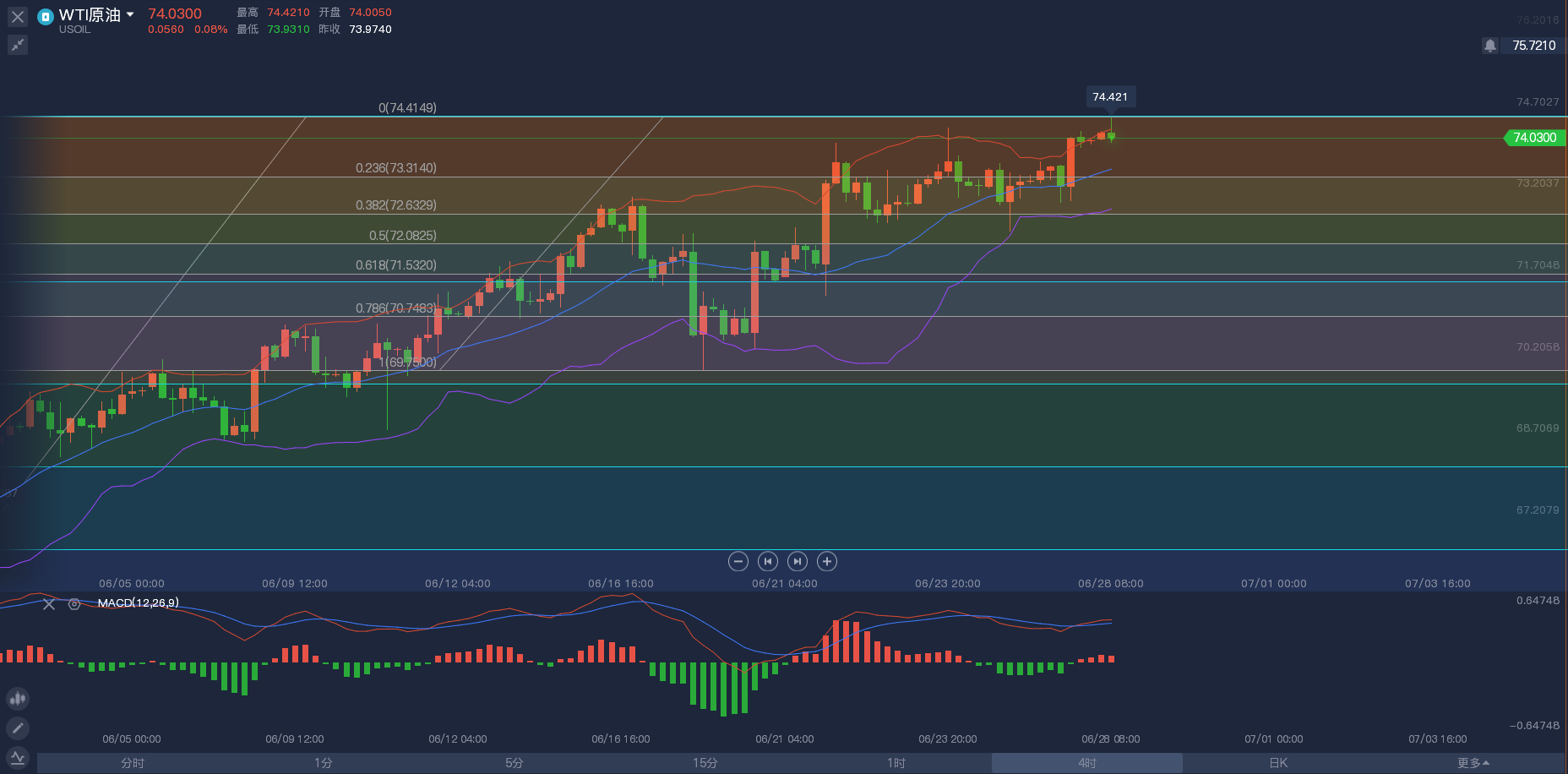
Task: Click the 74.421 high price tooltip
Action: (x=1110, y=97)
